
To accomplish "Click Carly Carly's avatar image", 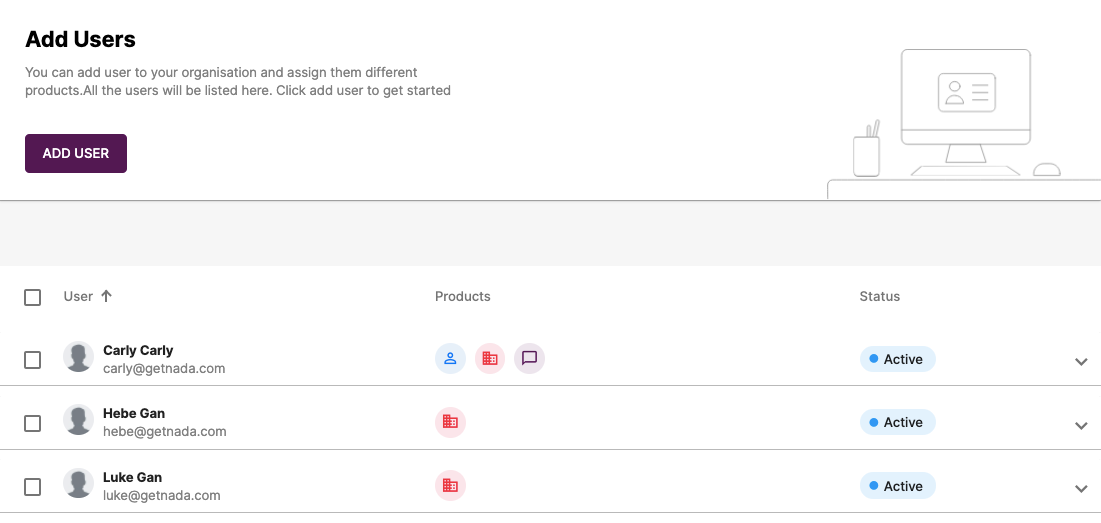I will point(79,357).
